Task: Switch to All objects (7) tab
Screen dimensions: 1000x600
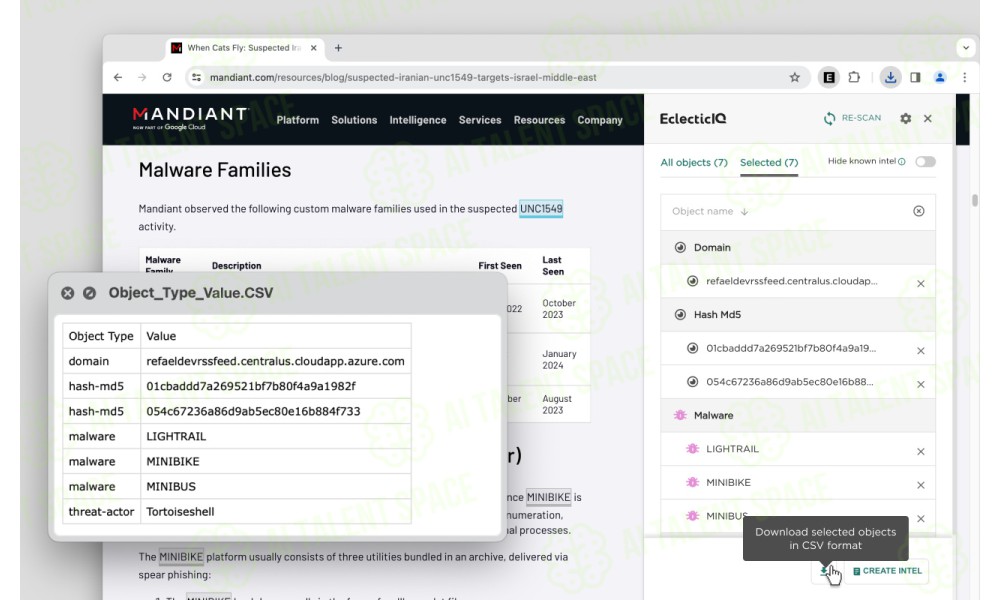Action: (694, 163)
